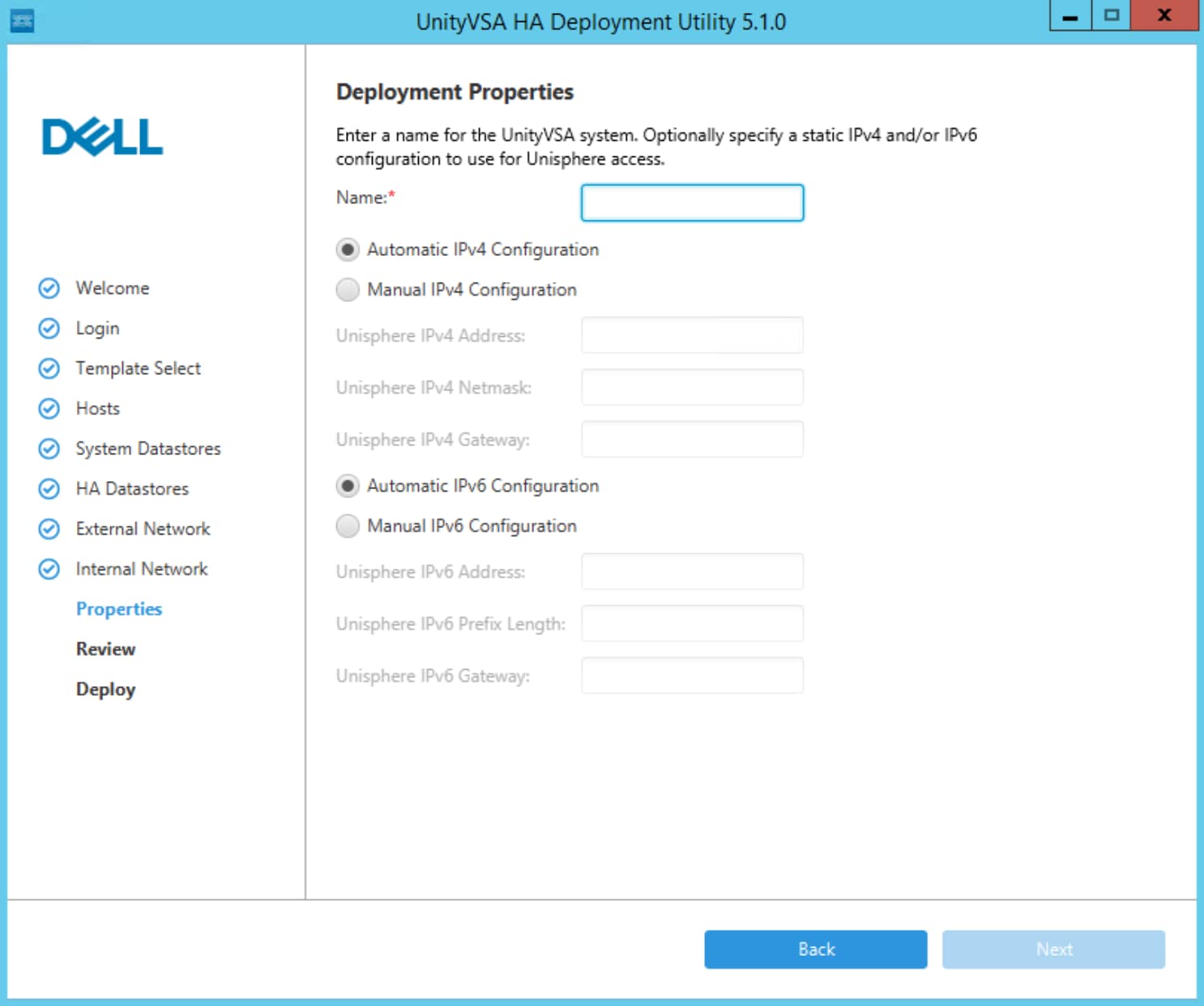Close the Deployment Utility window
This screenshot has height=1006, width=1204.
pos(1164,15)
